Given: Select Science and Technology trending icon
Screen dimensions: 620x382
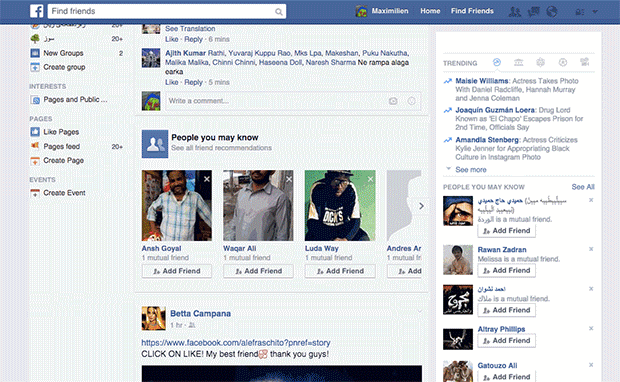Looking at the screenshot, I should click(x=541, y=62).
